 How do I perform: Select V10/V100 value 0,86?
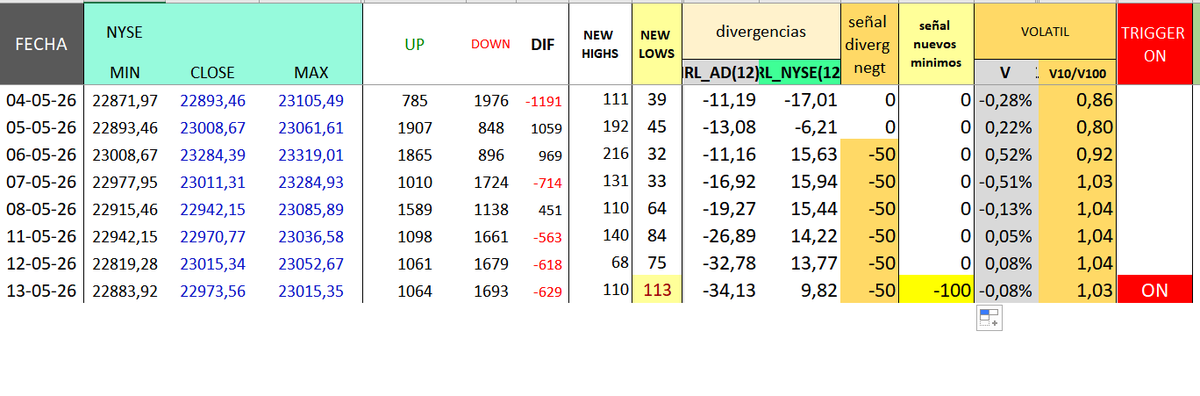click(1095, 100)
